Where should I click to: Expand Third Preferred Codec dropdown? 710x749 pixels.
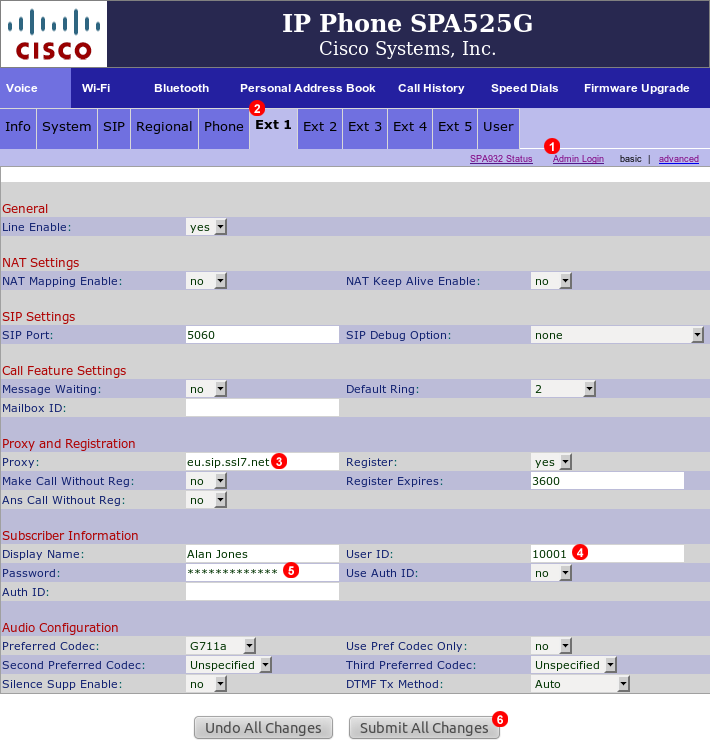tap(574, 665)
